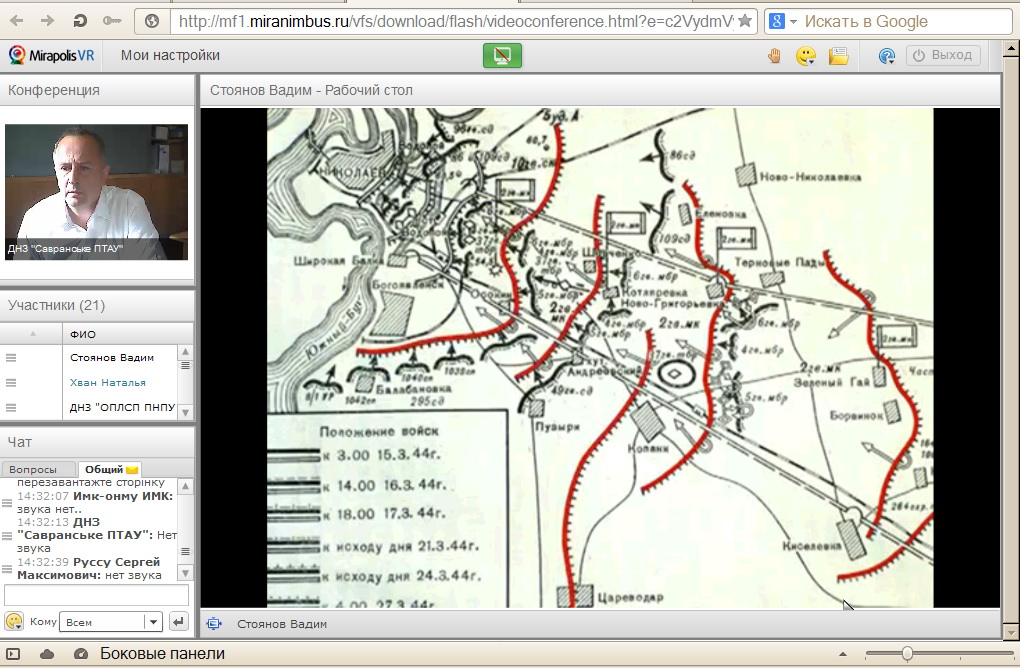Click the browser reload icon
The width and height of the screenshot is (1021, 668).
[80, 21]
